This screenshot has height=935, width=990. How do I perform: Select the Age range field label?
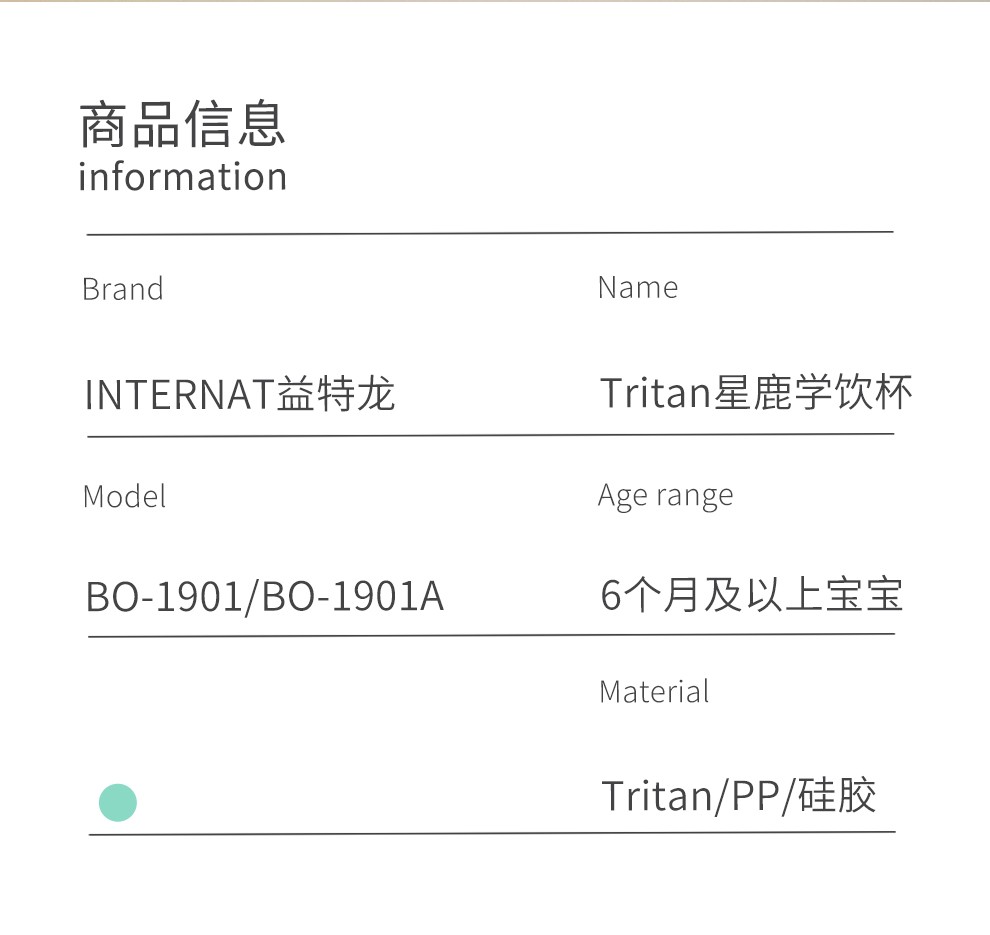tap(665, 495)
